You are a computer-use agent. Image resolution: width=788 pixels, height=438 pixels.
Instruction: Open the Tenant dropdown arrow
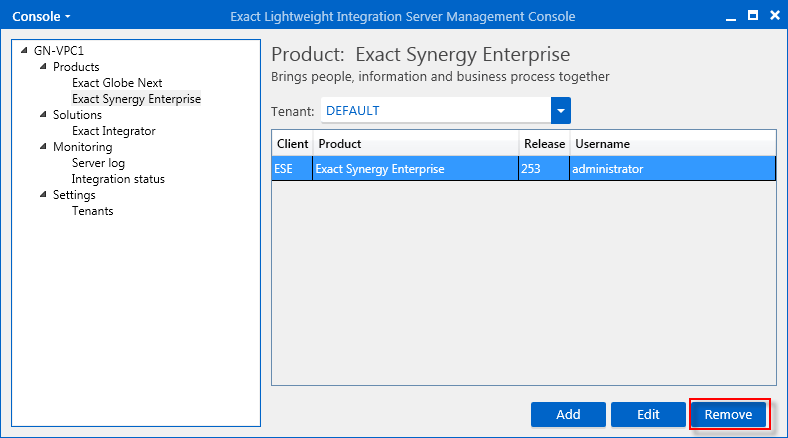coord(561,111)
